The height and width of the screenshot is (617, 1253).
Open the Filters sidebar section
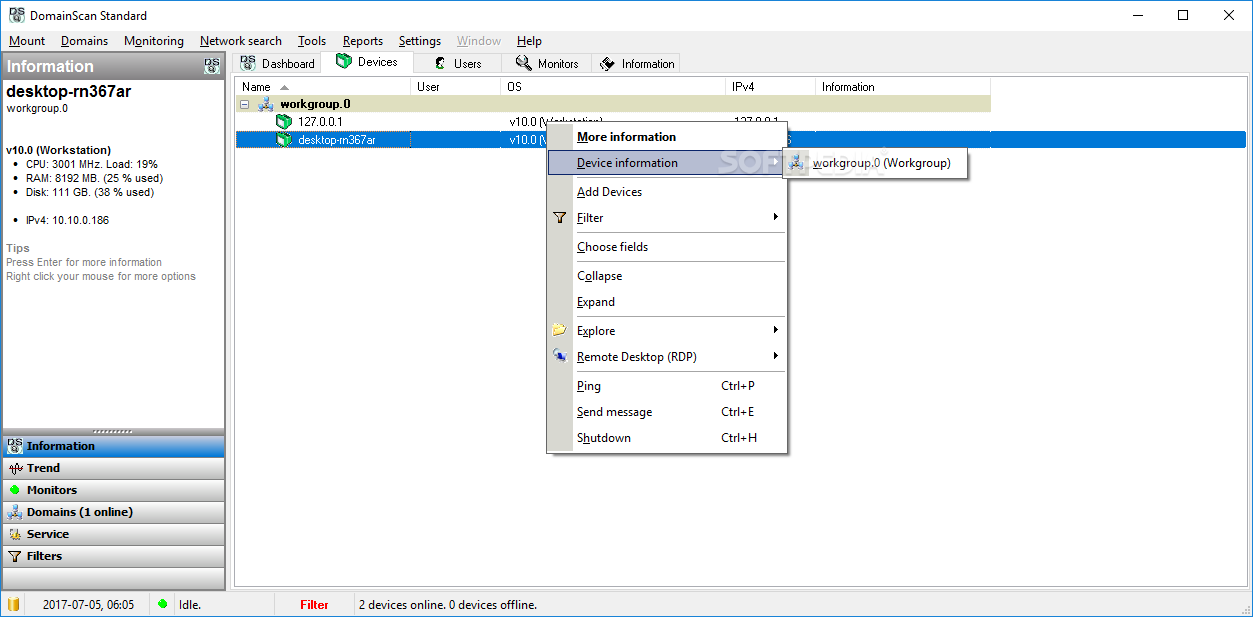tap(114, 556)
